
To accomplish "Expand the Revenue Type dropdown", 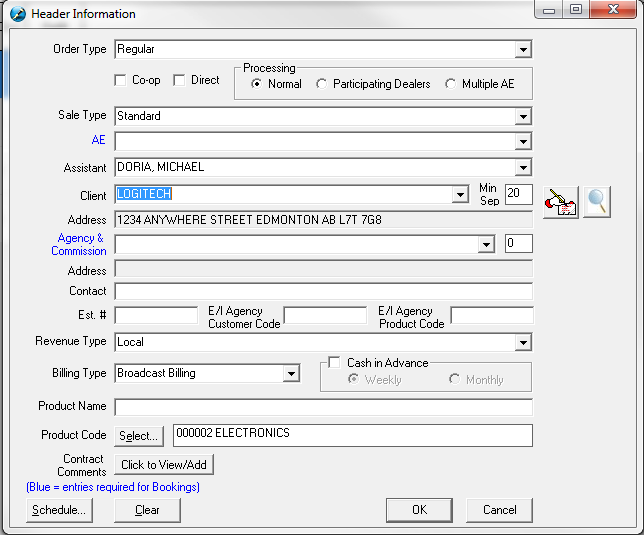I will coord(523,343).
